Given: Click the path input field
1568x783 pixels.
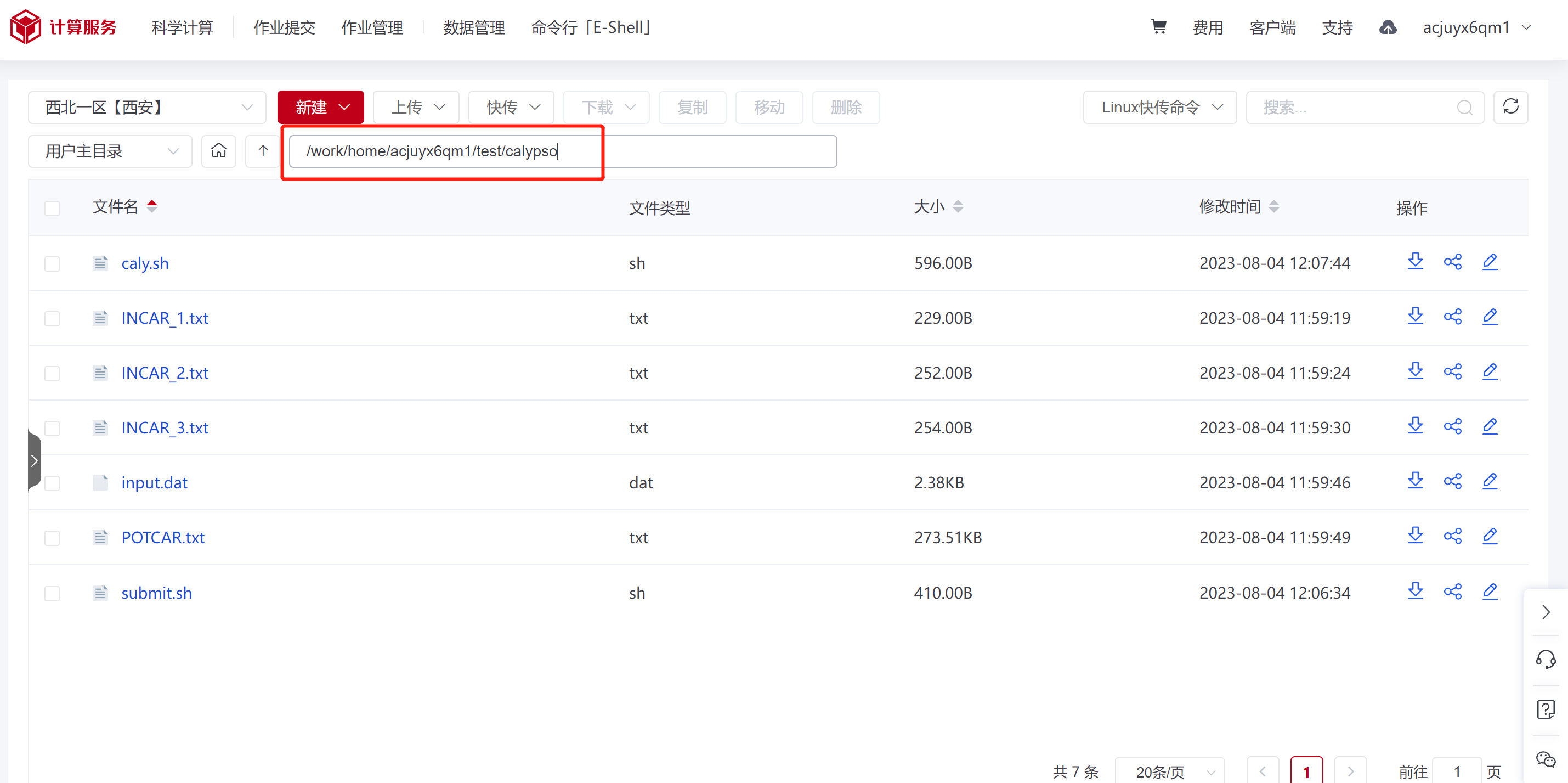Looking at the screenshot, I should [563, 150].
